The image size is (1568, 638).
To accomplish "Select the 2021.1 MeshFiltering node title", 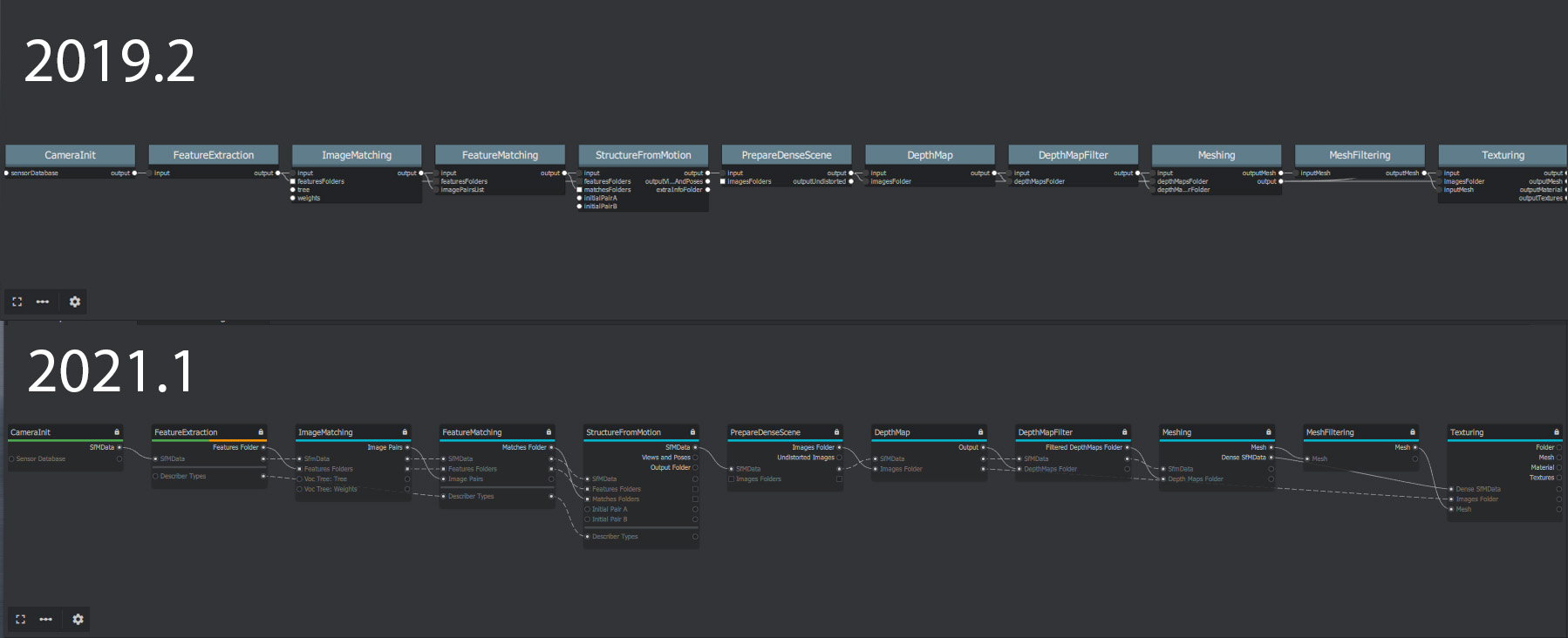I will coord(1330,432).
